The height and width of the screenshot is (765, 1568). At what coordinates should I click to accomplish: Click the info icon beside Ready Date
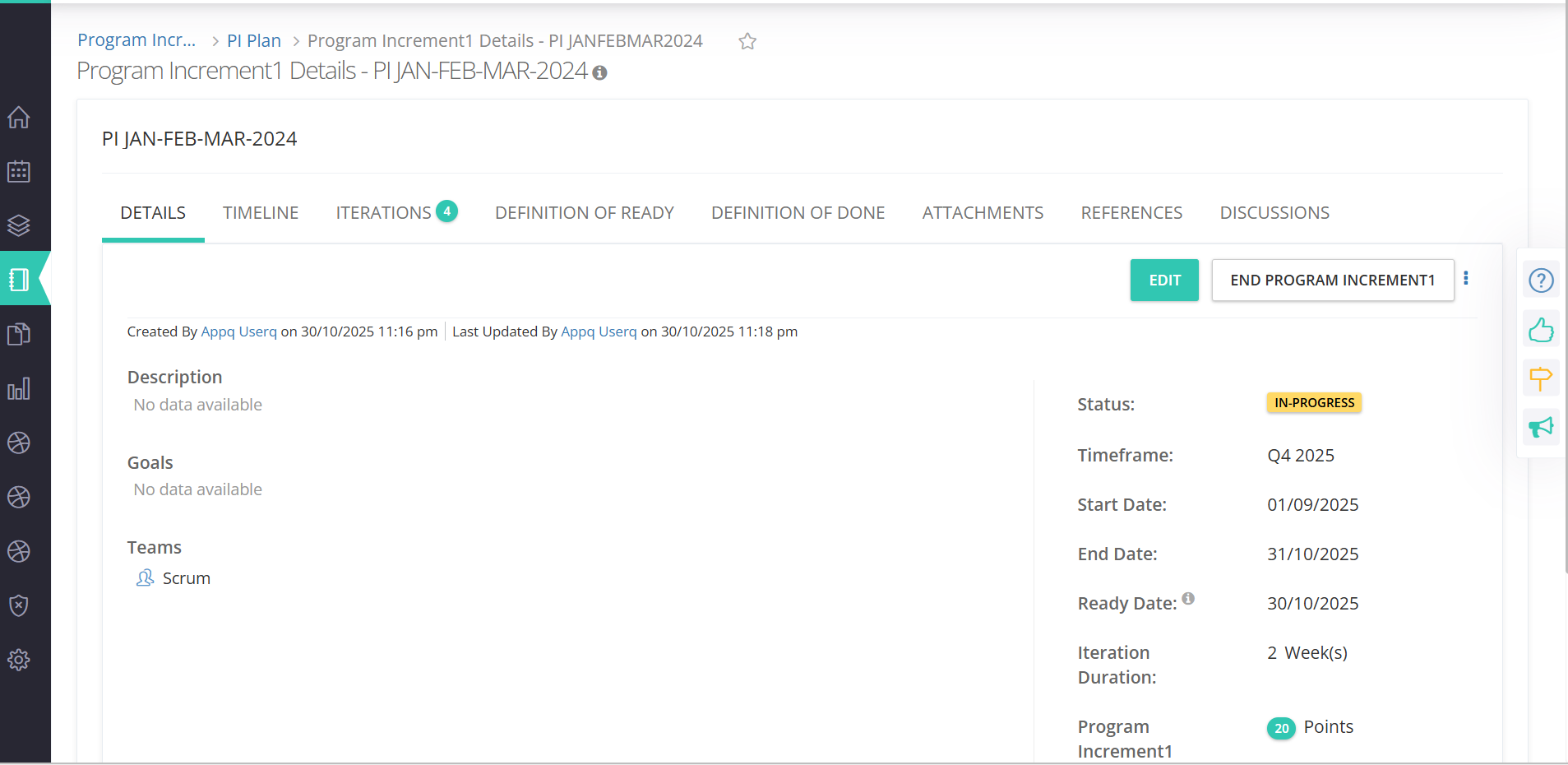[1188, 598]
